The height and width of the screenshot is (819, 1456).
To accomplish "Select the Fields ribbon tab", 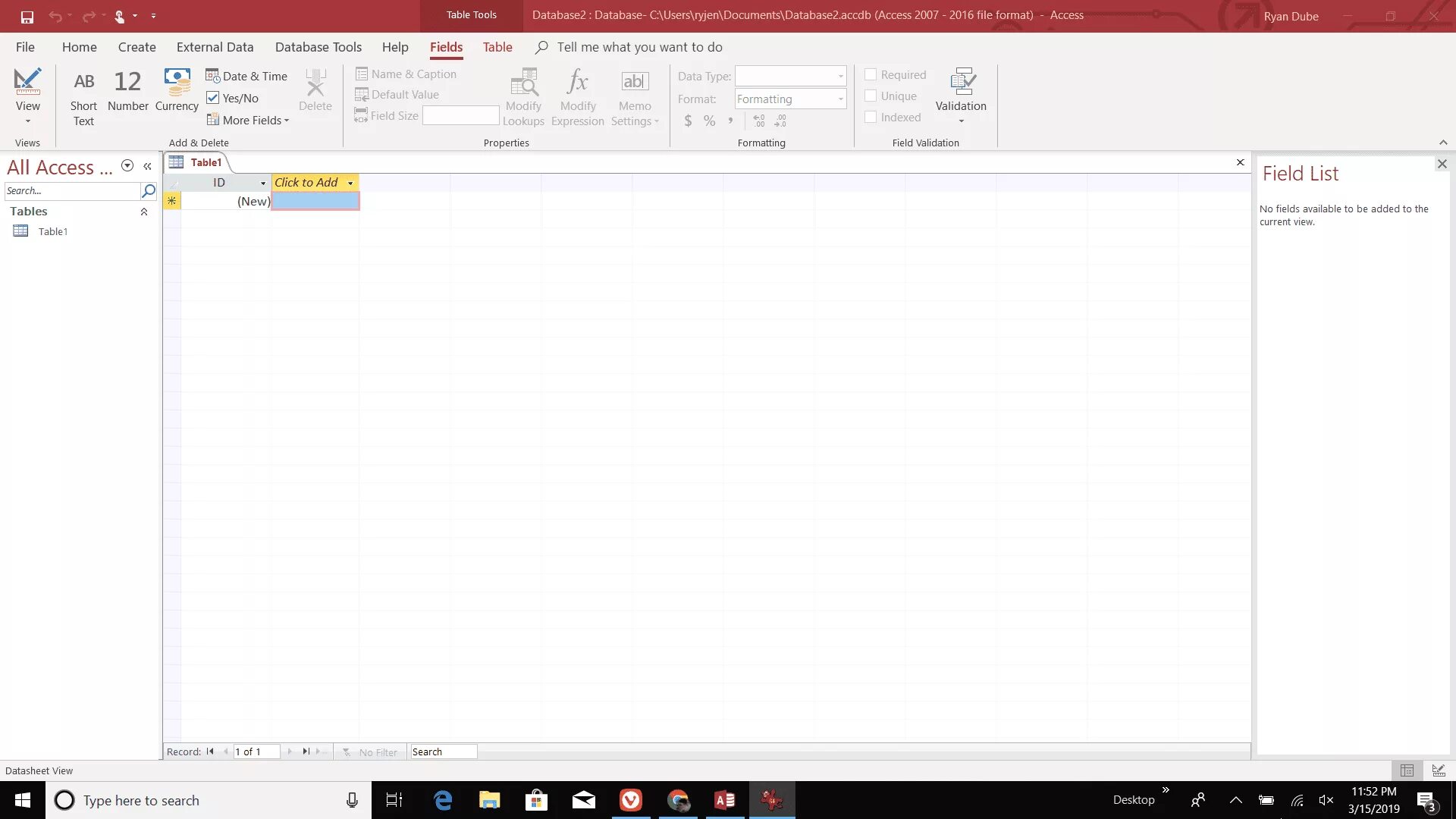I will (x=446, y=46).
